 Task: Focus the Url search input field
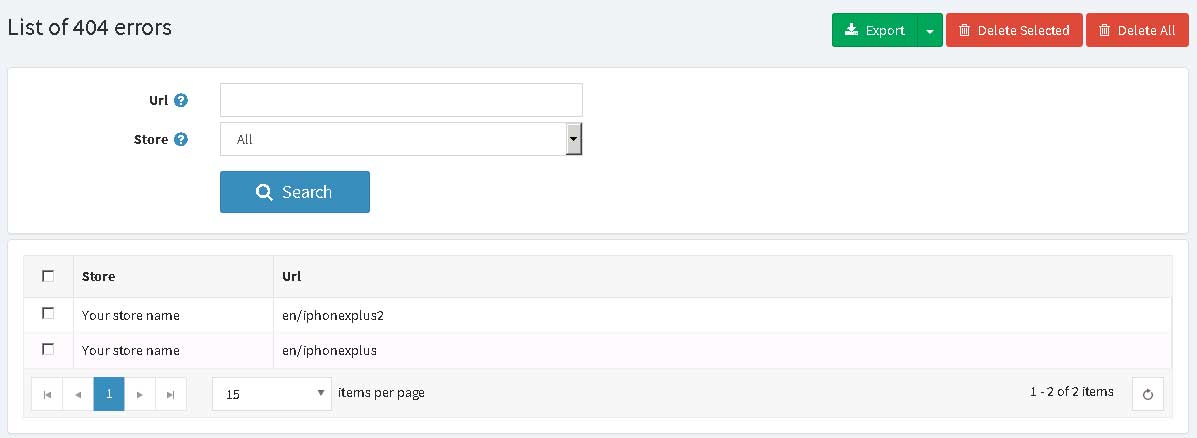click(402, 100)
